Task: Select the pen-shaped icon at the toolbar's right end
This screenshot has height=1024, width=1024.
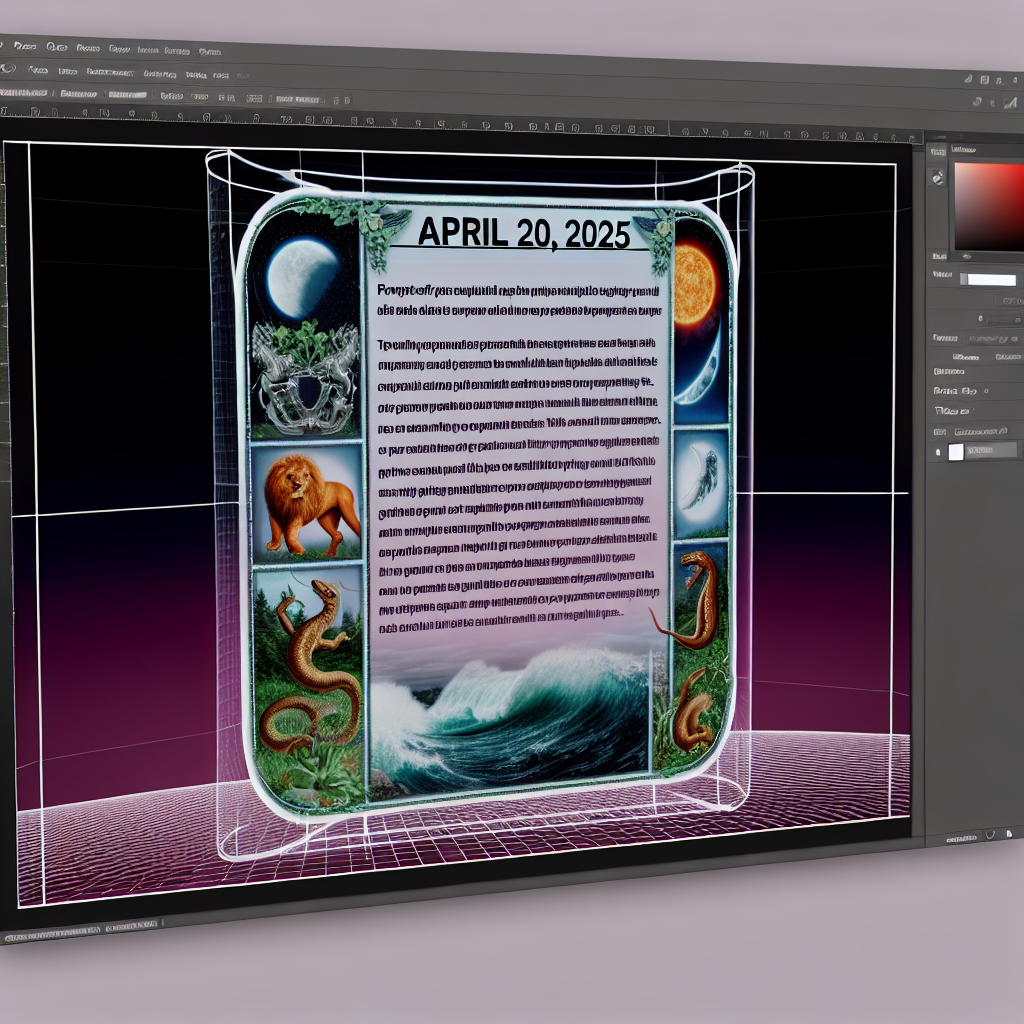Action: [1010, 101]
